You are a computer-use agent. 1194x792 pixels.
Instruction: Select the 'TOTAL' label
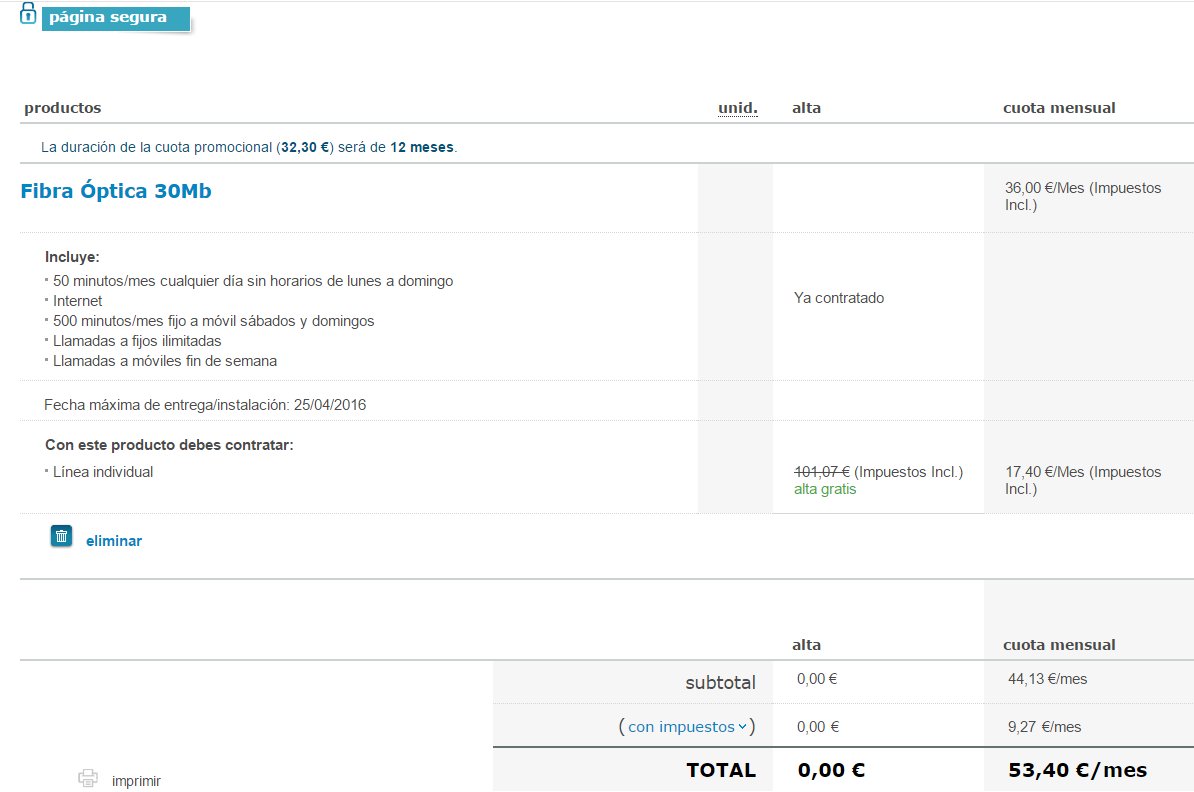pyautogui.click(x=721, y=771)
